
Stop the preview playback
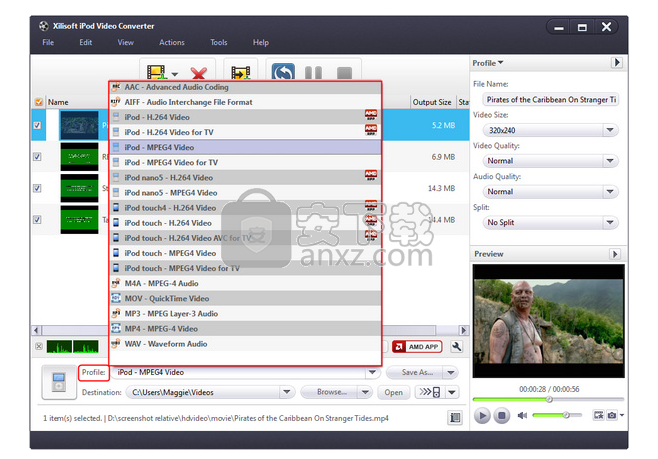[x=501, y=415]
